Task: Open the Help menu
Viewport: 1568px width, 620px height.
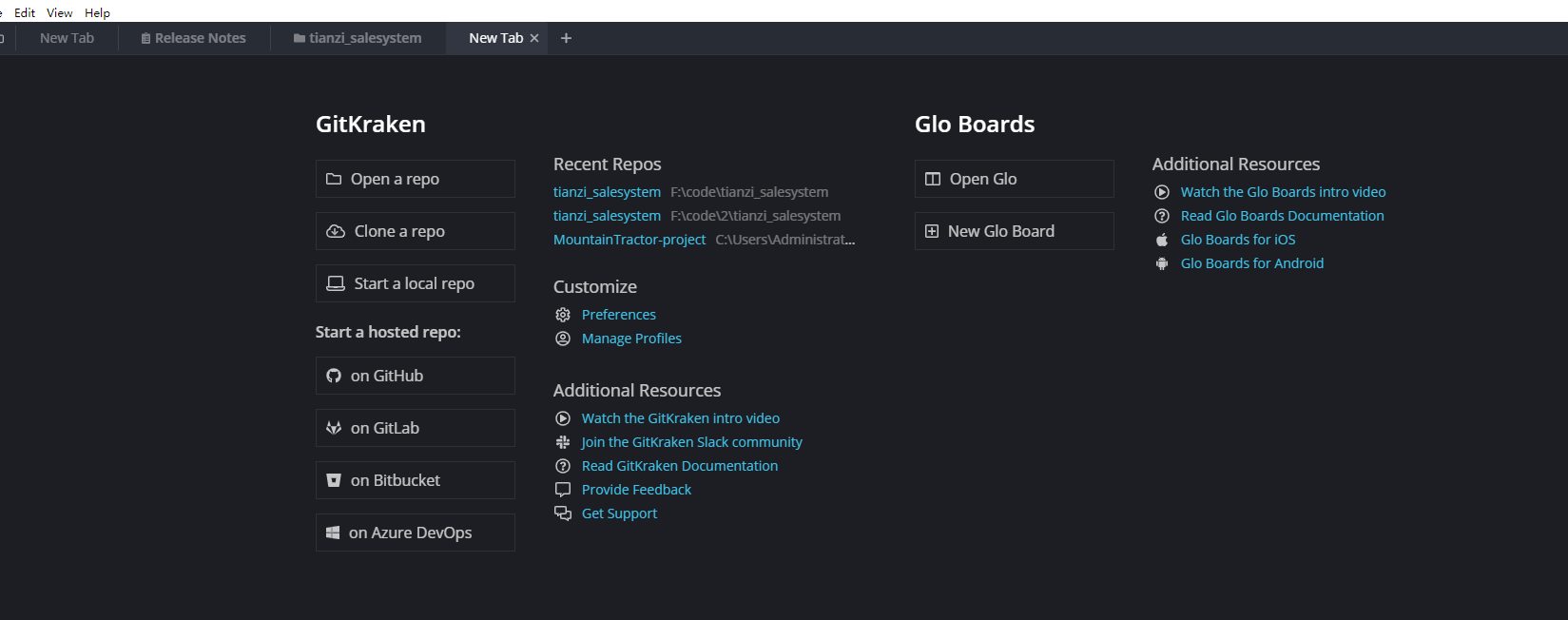Action: click(97, 12)
